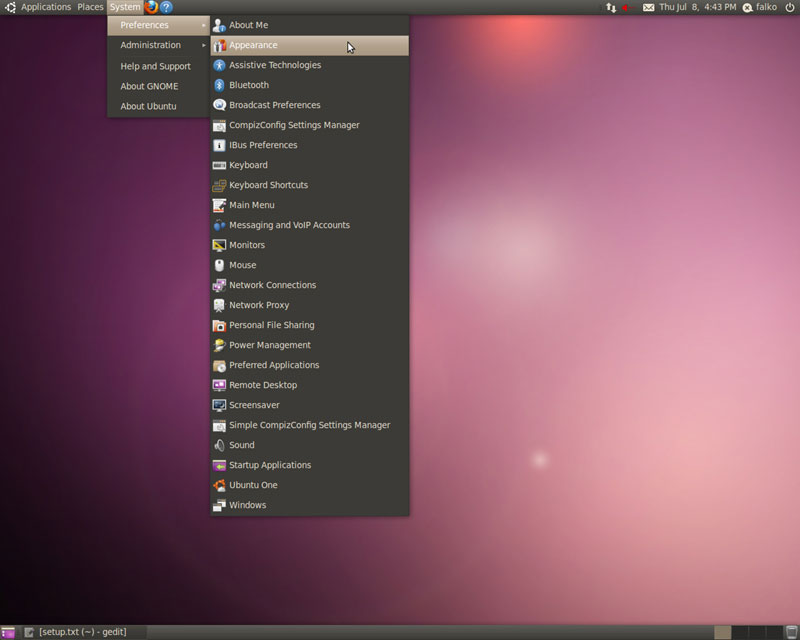Click the mail envelope indicator icon
The height and width of the screenshot is (640, 800).
click(648, 7)
